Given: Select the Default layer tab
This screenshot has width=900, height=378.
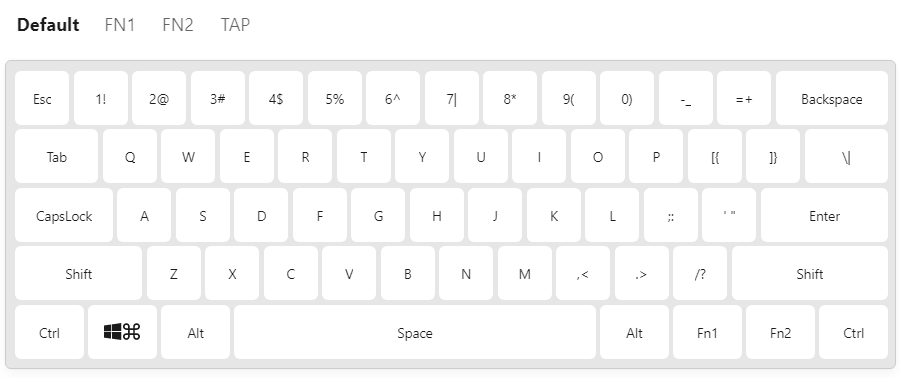Looking at the screenshot, I should point(48,25).
